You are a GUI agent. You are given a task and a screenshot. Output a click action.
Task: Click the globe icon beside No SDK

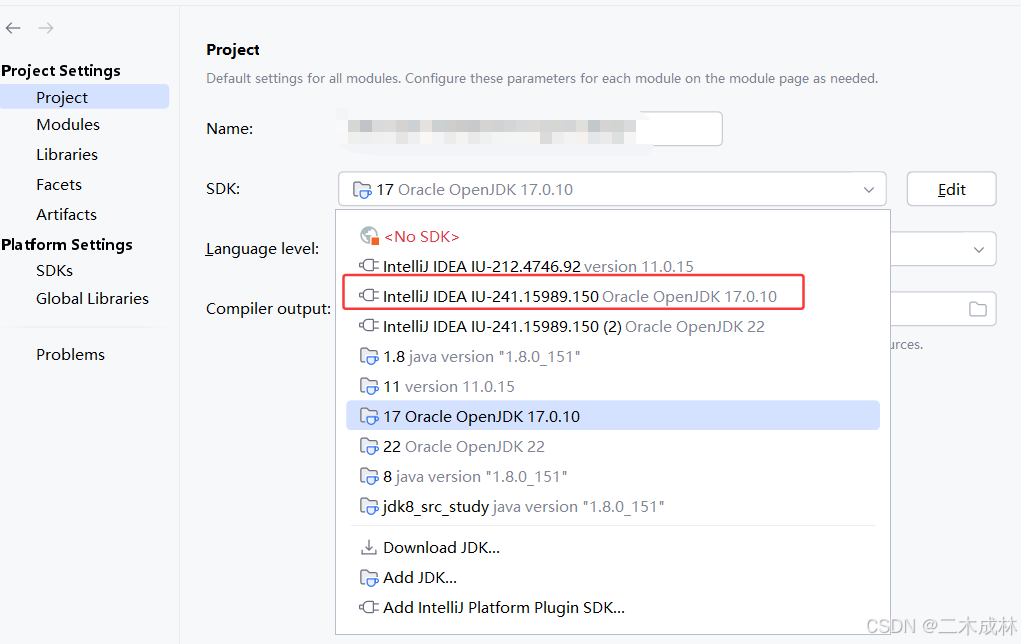(369, 236)
